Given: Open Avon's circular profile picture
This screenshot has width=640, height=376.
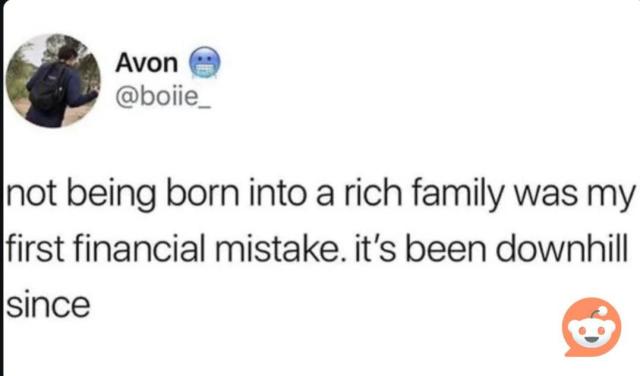Looking at the screenshot, I should (53, 81).
